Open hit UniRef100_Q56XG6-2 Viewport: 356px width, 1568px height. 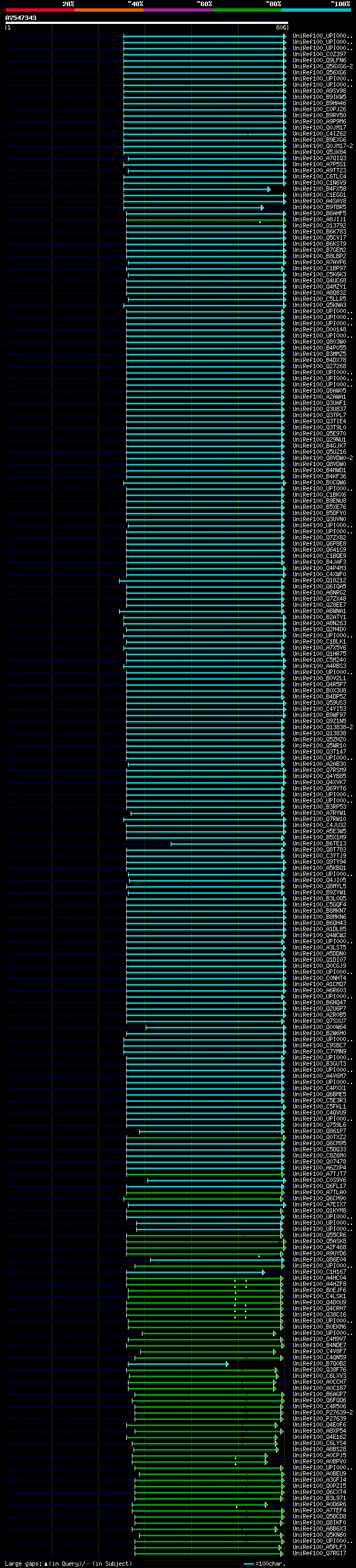pos(323,66)
